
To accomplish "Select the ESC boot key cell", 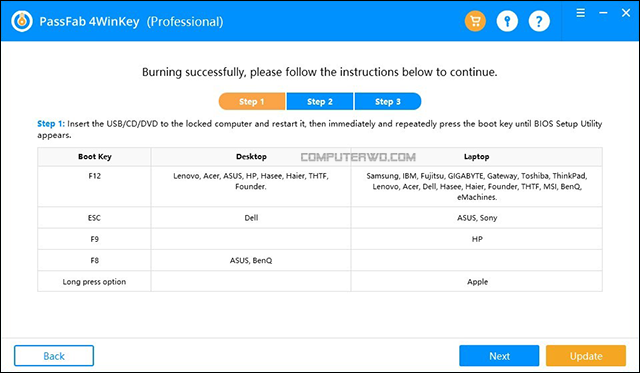I will pos(94,218).
